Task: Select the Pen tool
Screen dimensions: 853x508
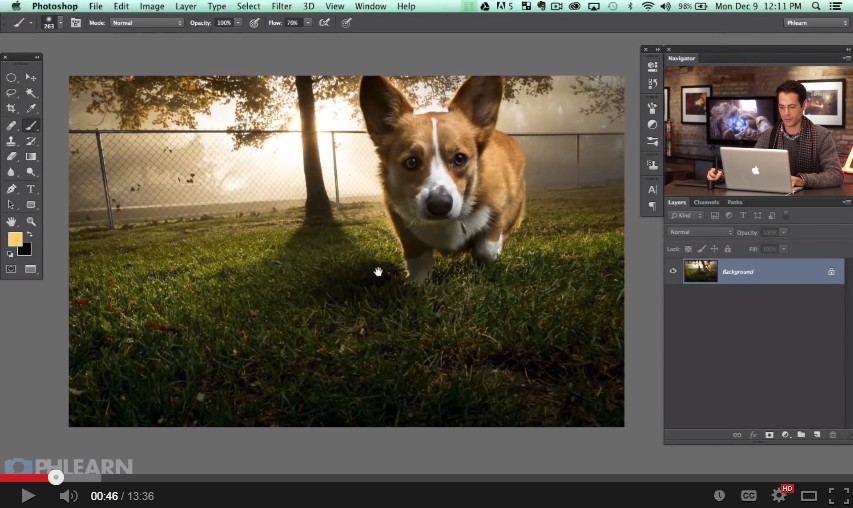Action: tap(11, 189)
